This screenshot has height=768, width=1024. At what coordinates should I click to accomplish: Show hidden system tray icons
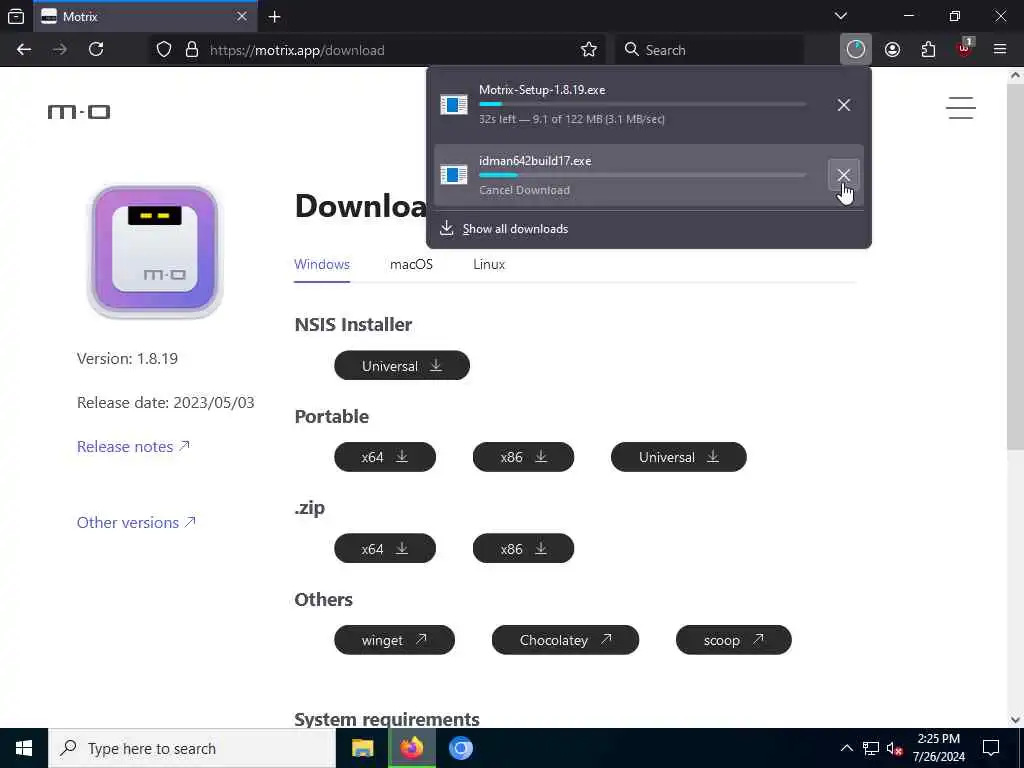pos(846,748)
